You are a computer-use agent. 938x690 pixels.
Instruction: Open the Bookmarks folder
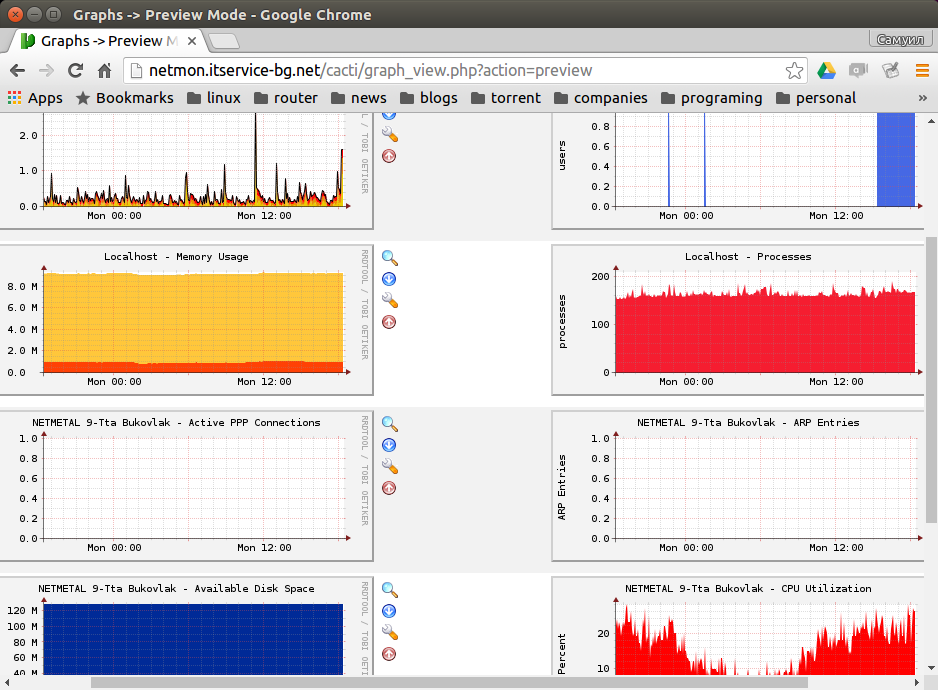tap(124, 98)
